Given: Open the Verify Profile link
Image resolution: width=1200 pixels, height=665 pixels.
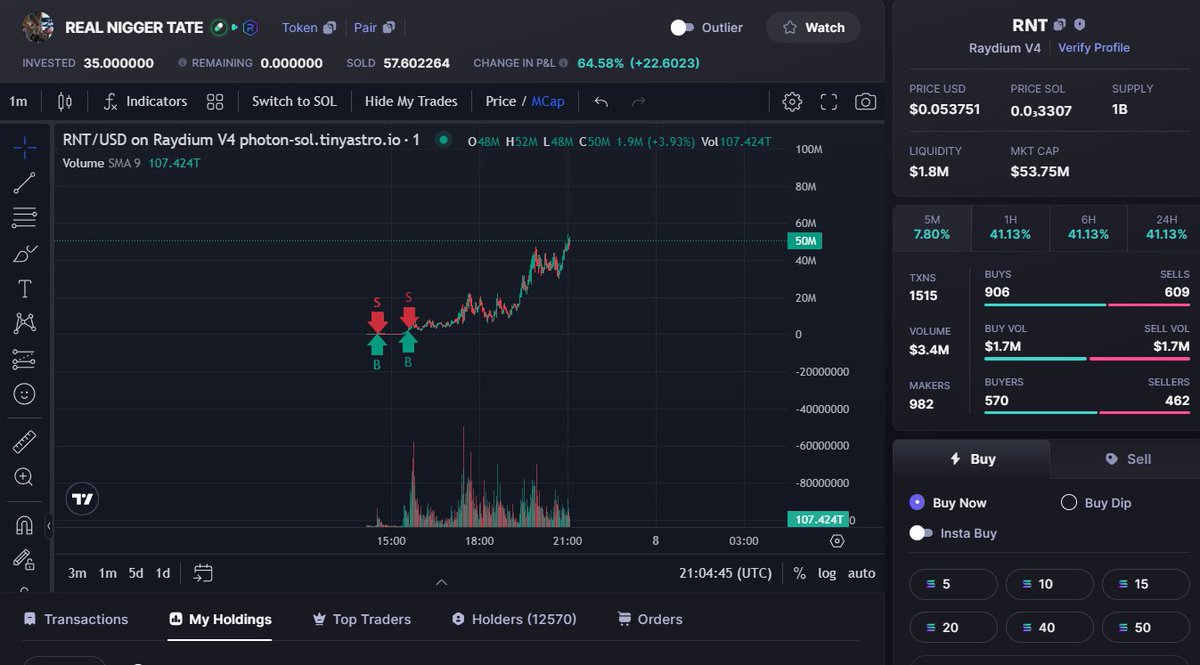Looking at the screenshot, I should (x=1094, y=47).
